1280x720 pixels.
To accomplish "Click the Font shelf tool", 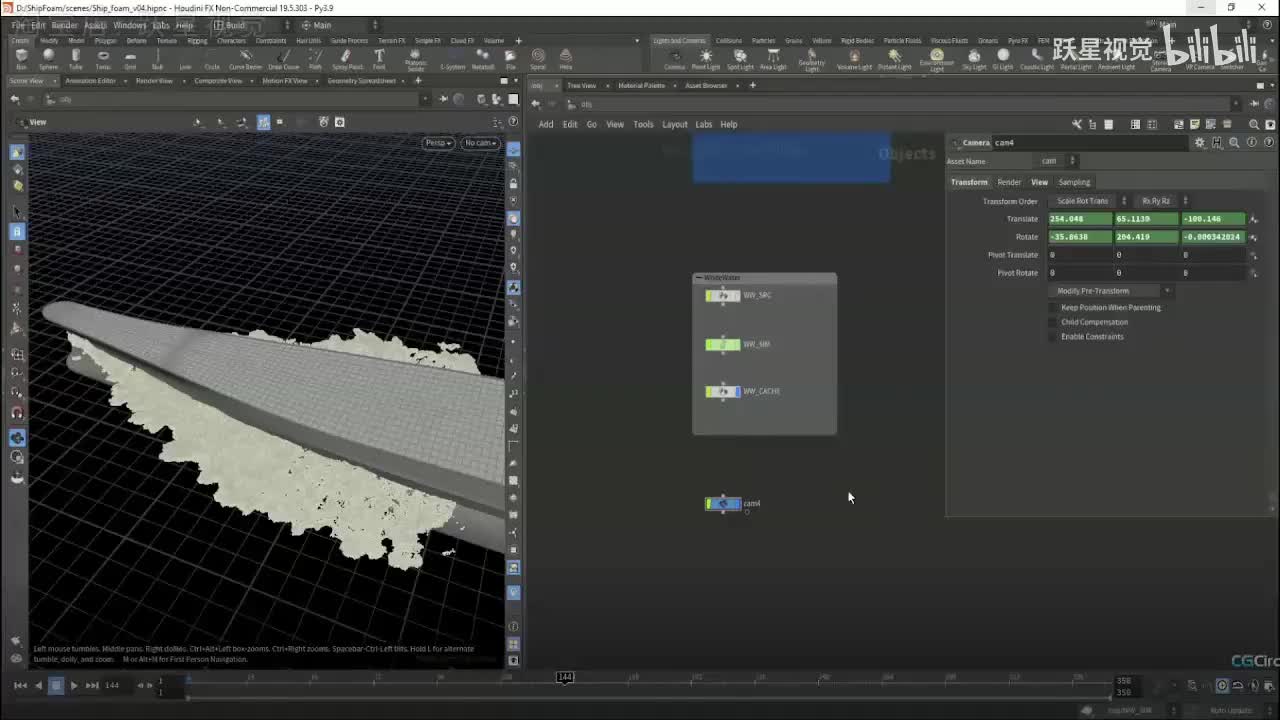I will click(x=379, y=58).
